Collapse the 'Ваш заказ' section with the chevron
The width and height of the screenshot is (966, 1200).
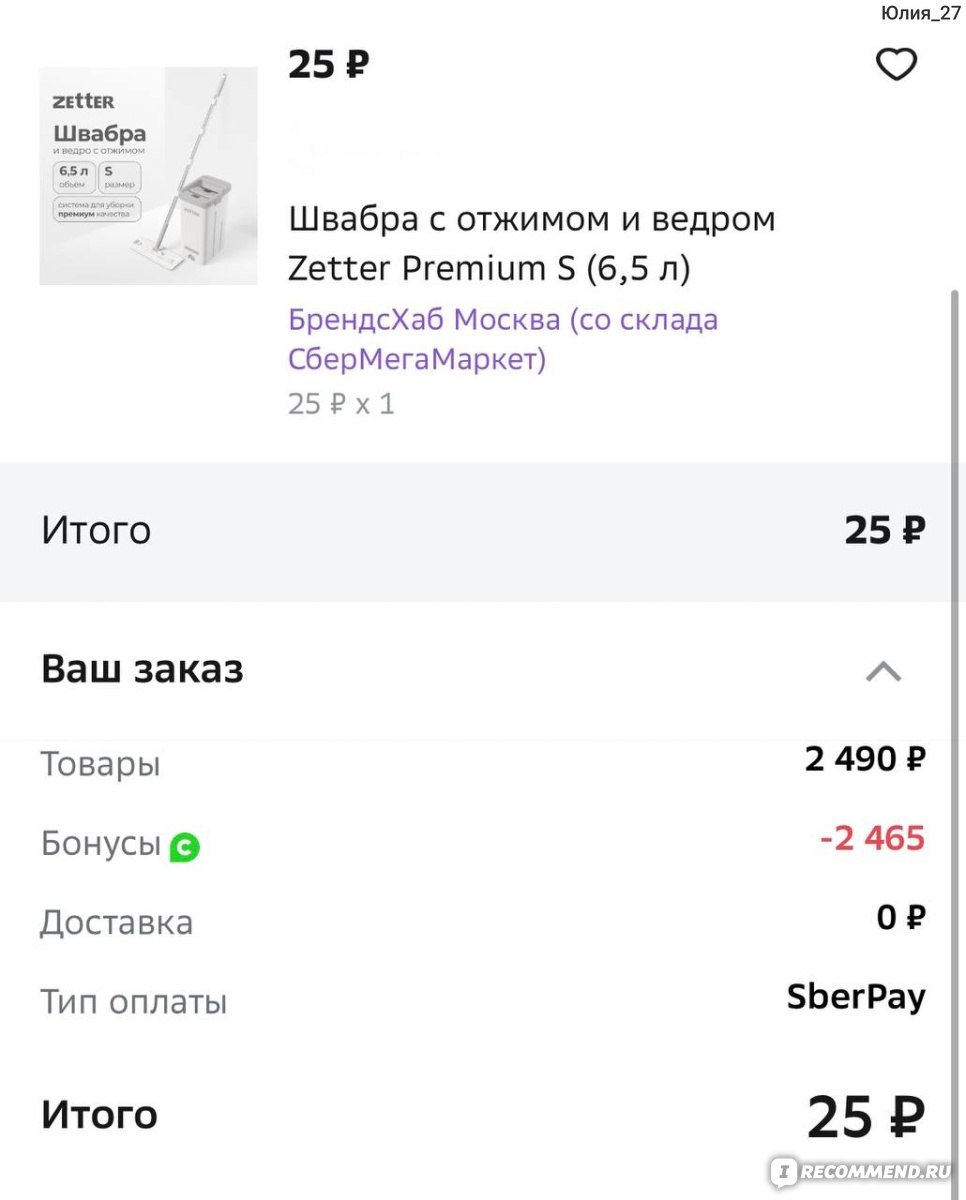pyautogui.click(x=883, y=671)
